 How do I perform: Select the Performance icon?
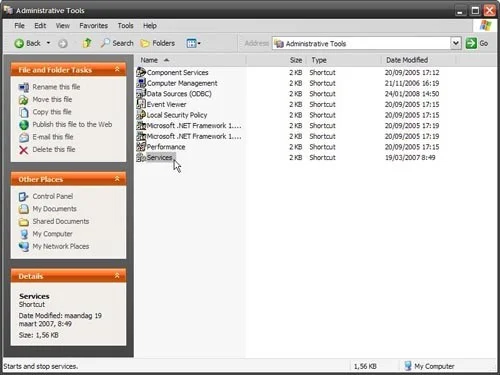[141, 147]
